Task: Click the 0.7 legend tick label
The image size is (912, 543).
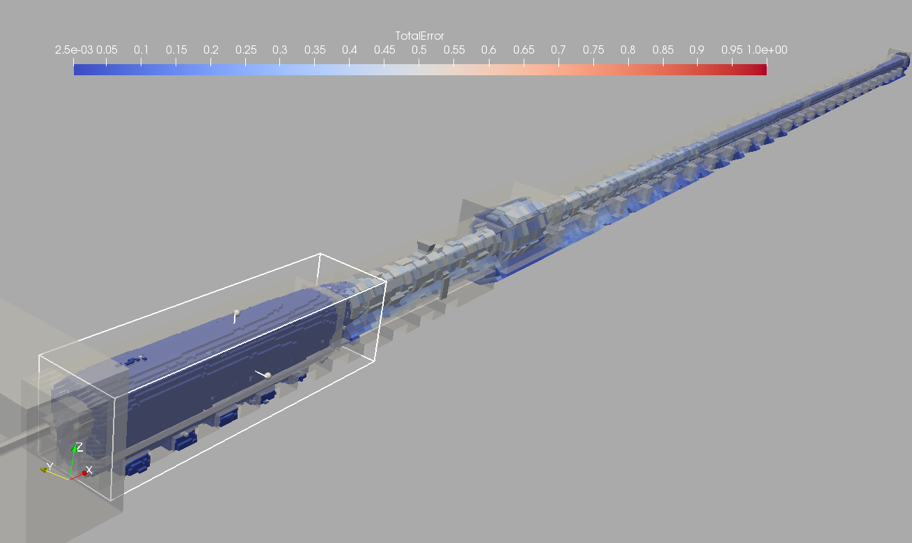Action: click(558, 50)
